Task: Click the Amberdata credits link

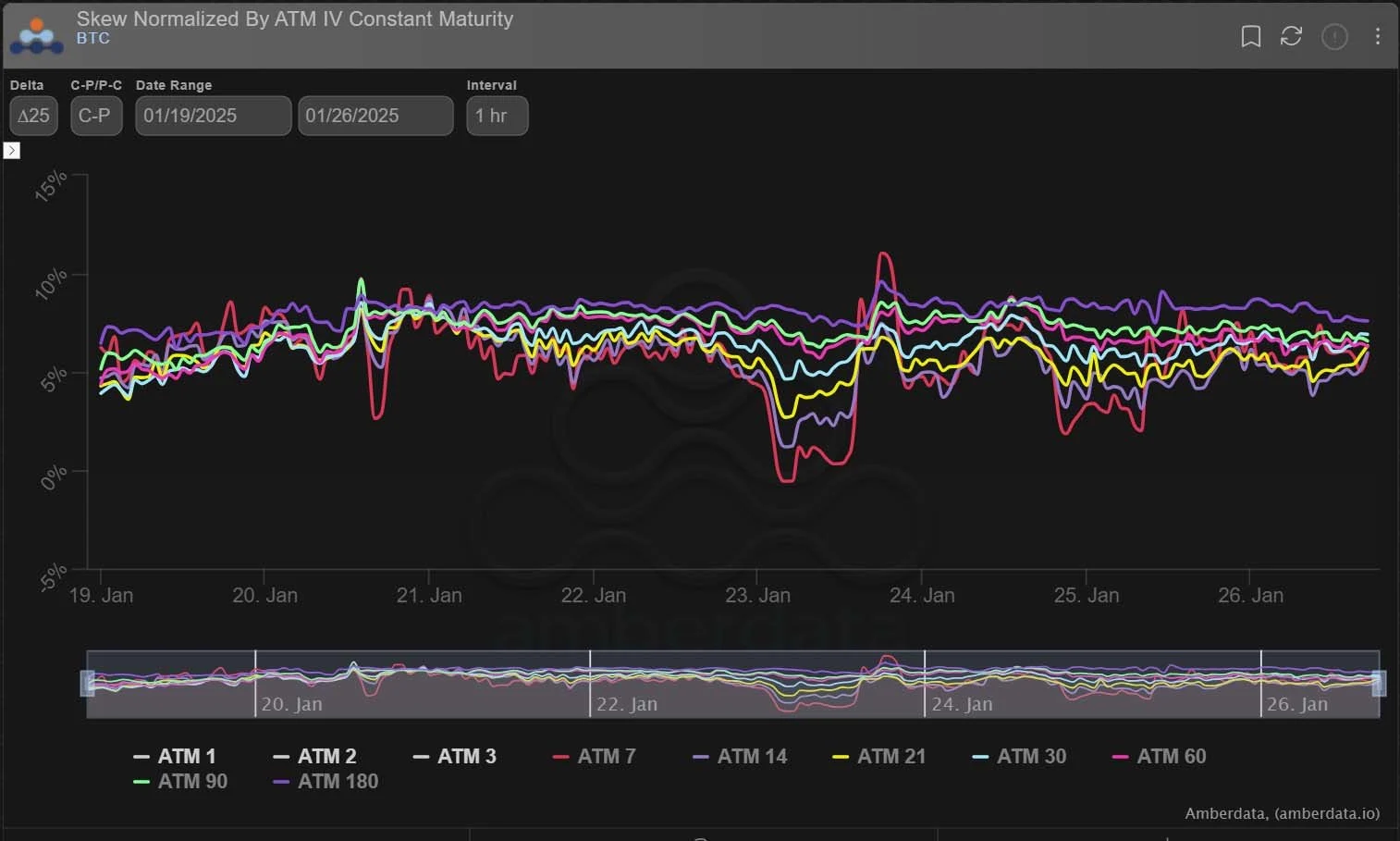Action: click(x=1283, y=813)
